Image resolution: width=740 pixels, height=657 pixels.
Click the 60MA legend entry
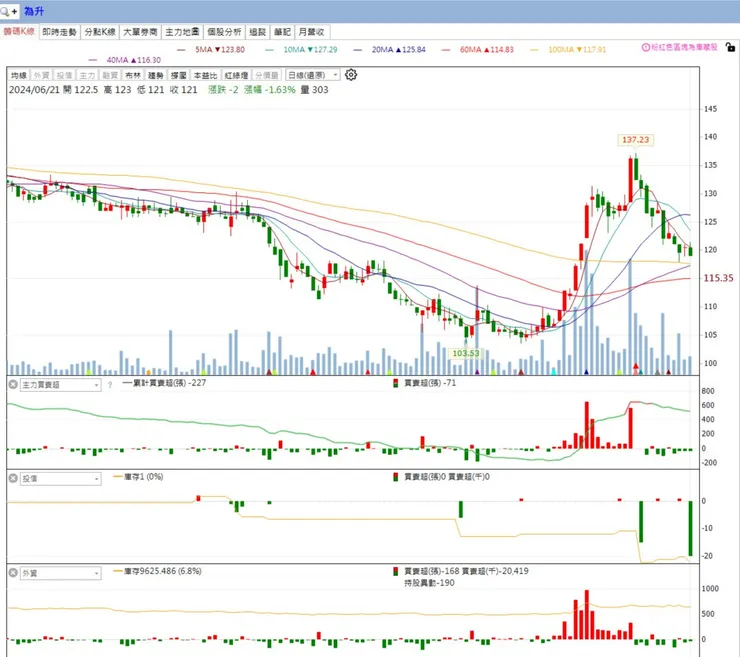point(478,50)
